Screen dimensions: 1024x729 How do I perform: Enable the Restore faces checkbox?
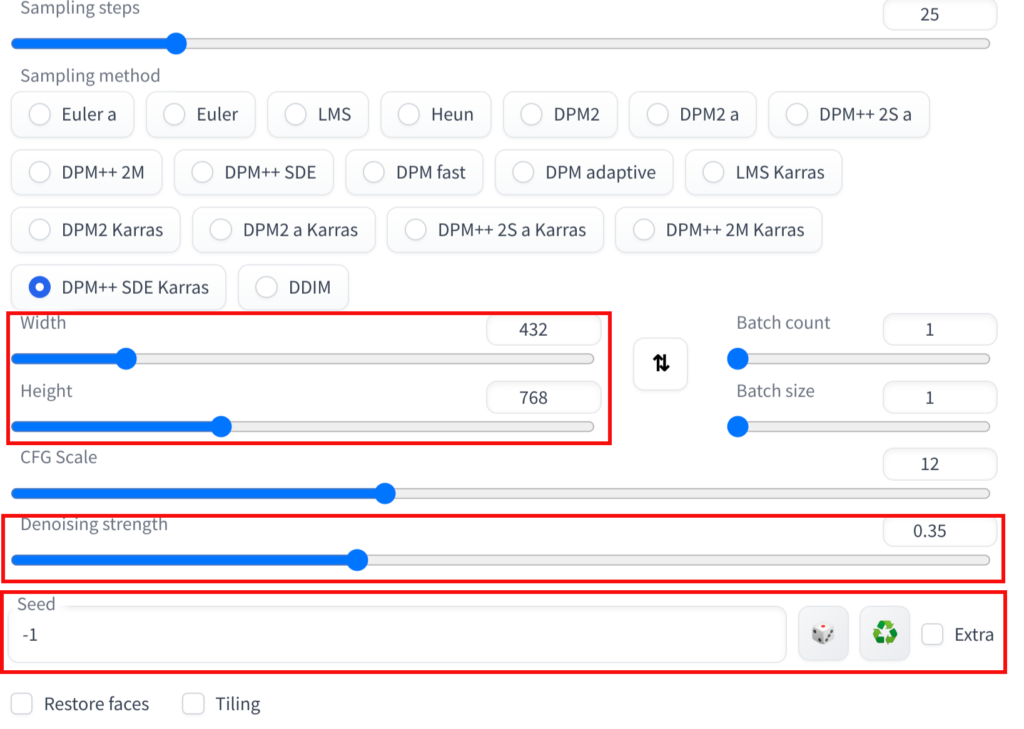[x=22, y=704]
